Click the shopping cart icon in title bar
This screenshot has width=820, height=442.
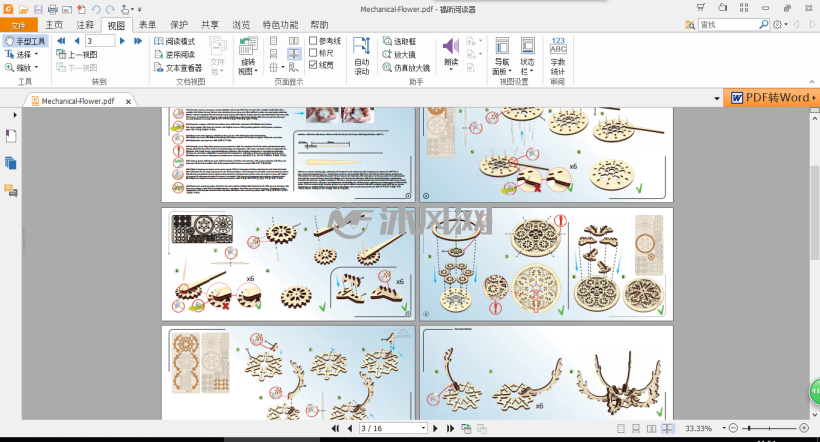(x=701, y=7)
